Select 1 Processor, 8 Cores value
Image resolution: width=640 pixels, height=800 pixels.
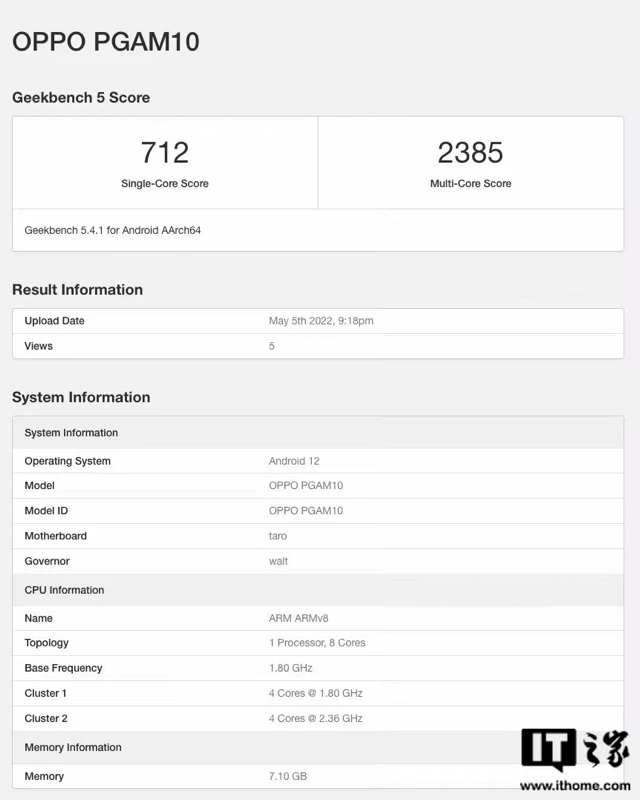point(317,643)
